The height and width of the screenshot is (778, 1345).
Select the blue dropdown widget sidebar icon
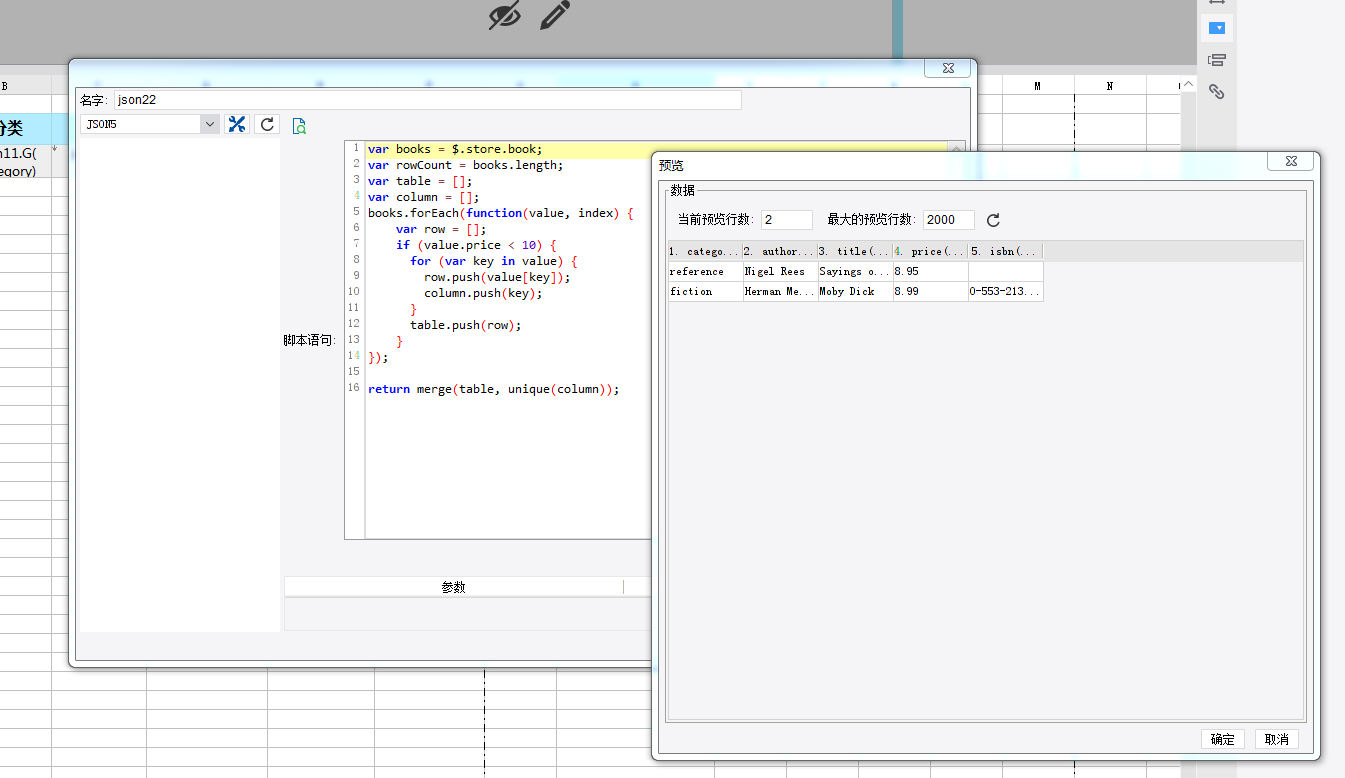coord(1217,28)
